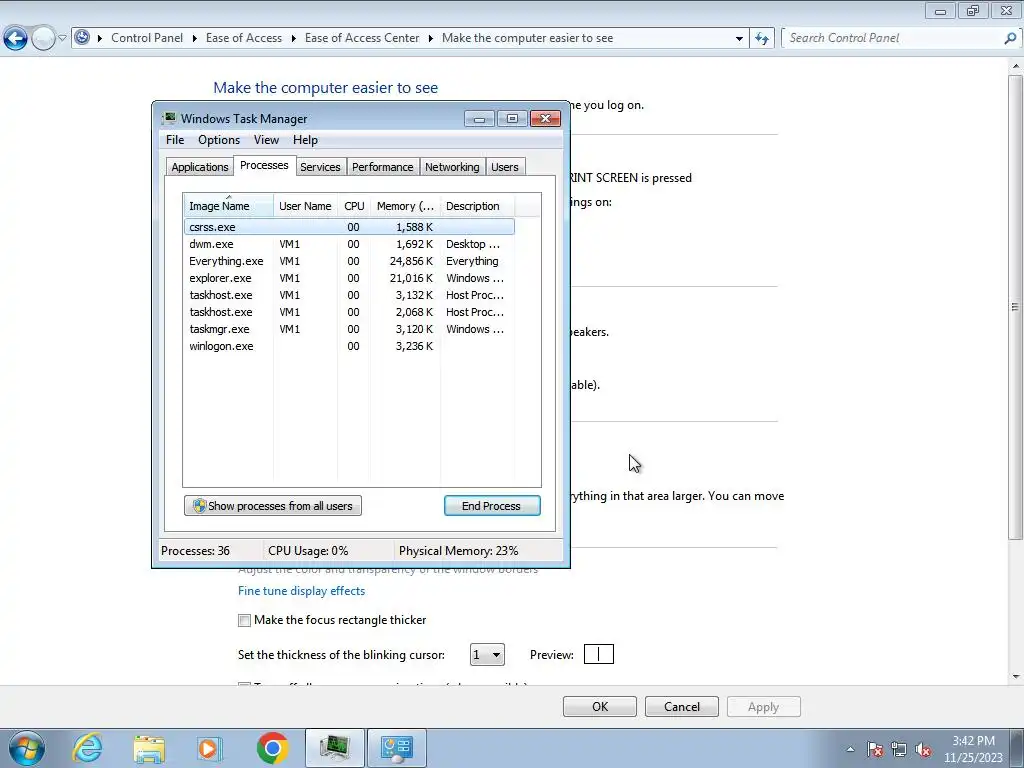Select the taskhost.exe row using 2,068 K
The height and width of the screenshot is (768, 1024).
click(x=349, y=312)
